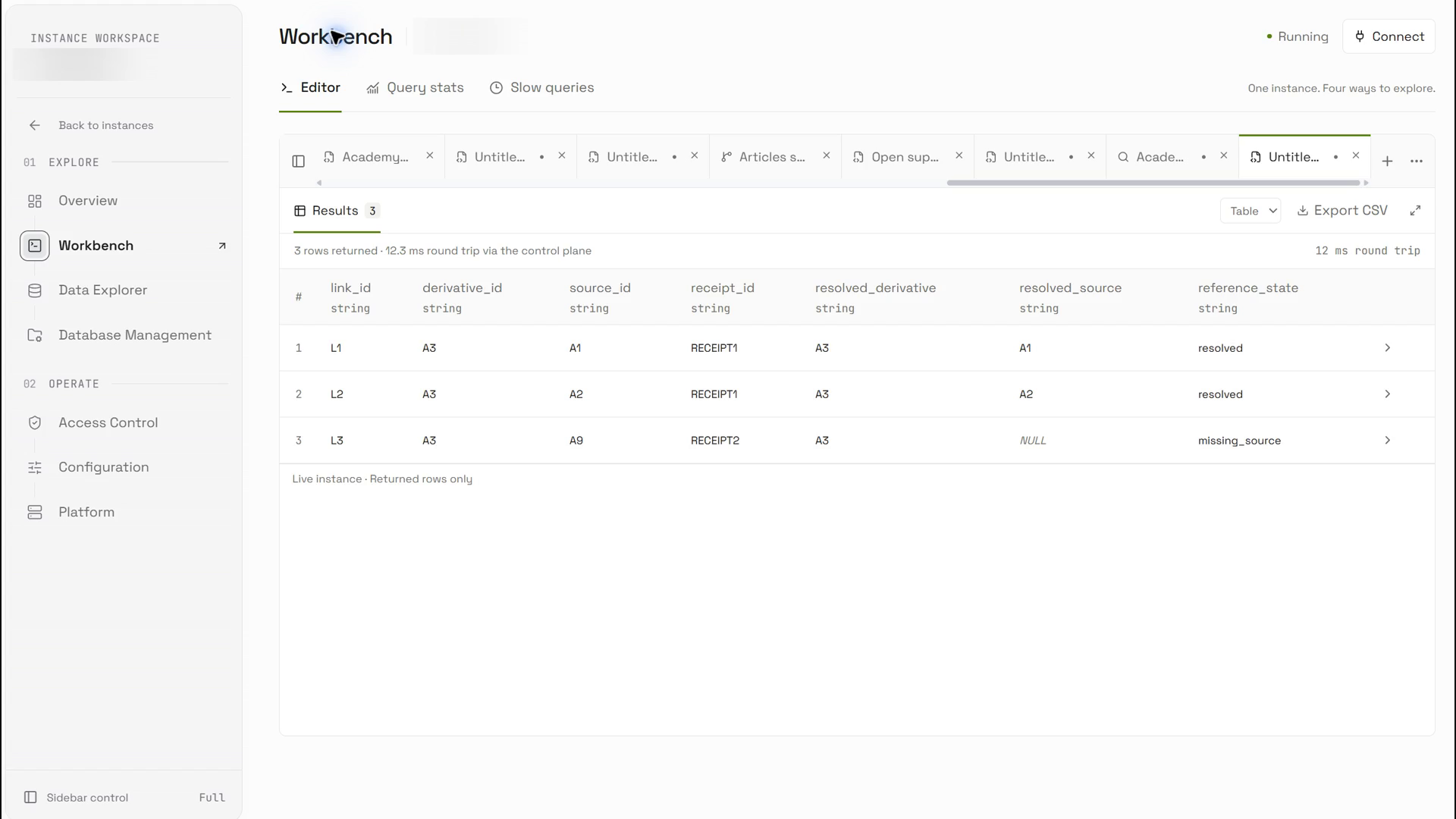The image size is (1456, 819).
Task: Expand row L3 missing_source details
Action: 1387,441
